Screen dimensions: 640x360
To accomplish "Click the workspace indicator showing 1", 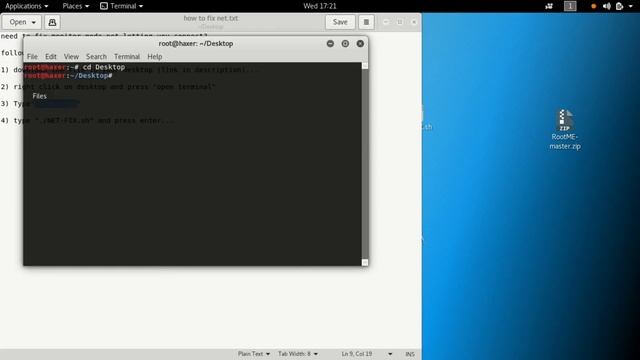I will (570, 6).
